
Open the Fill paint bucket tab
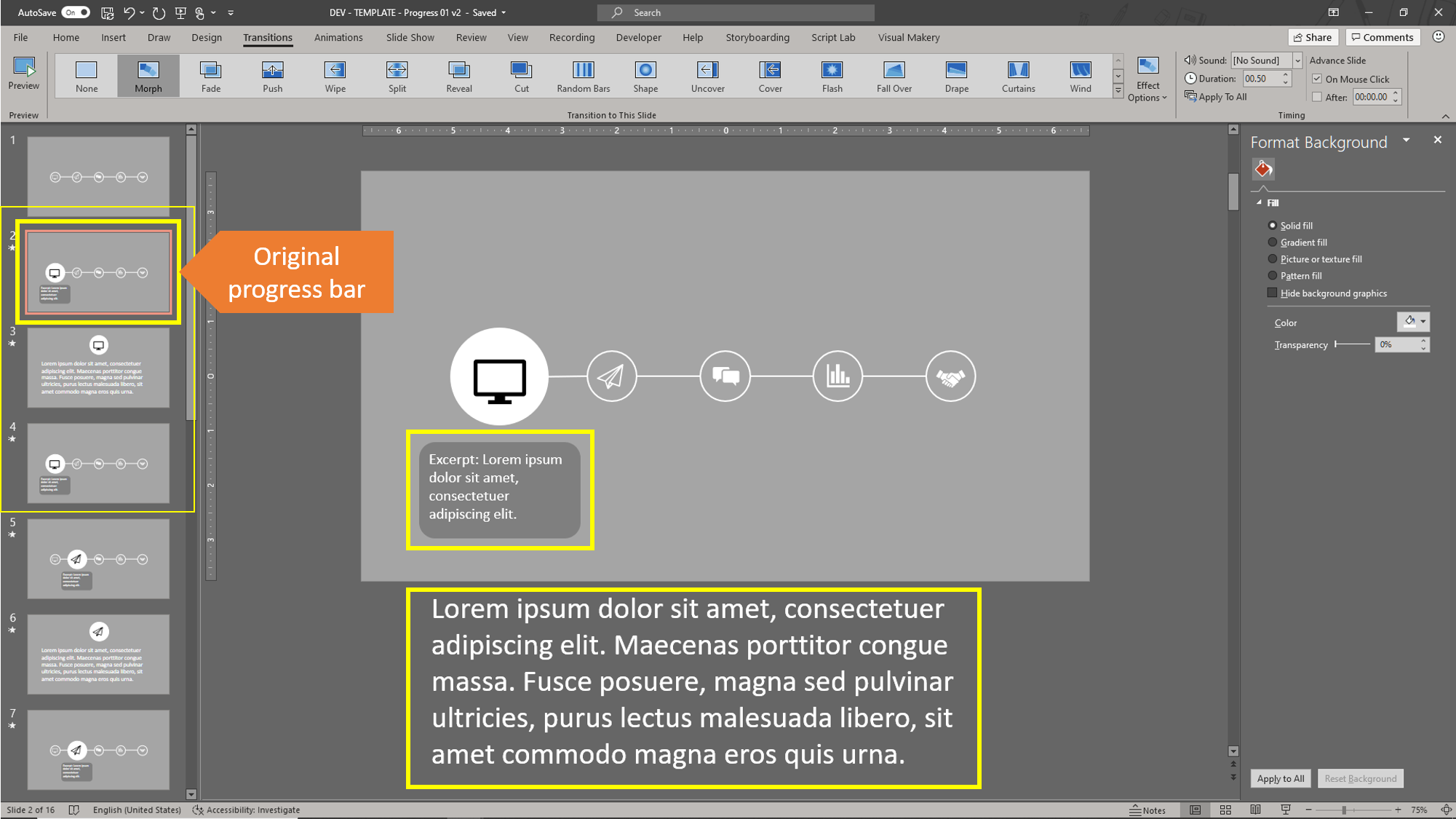tap(1263, 169)
